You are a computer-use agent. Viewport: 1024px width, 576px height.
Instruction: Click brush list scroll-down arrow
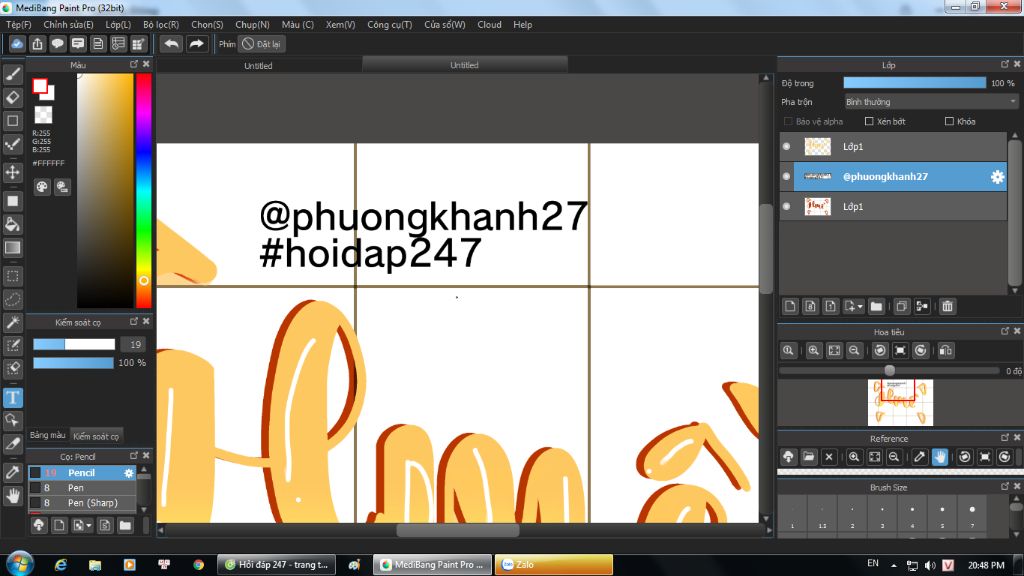144,509
